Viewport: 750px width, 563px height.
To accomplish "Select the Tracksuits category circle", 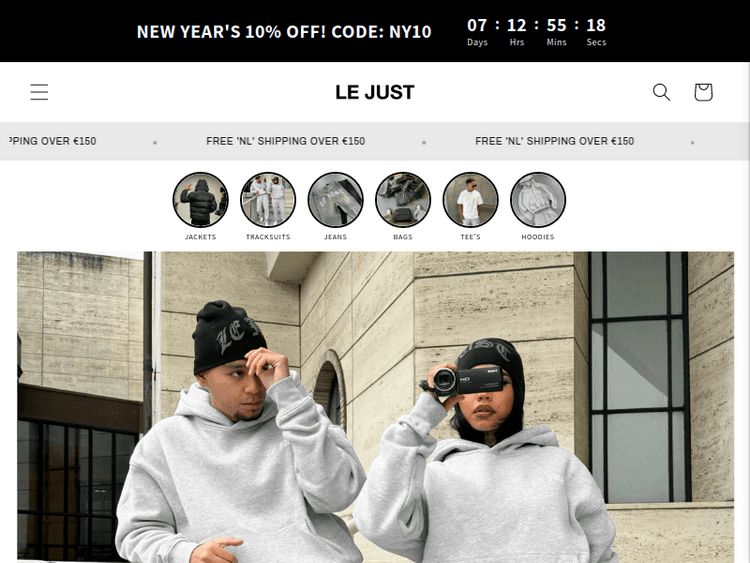I will pyautogui.click(x=268, y=199).
